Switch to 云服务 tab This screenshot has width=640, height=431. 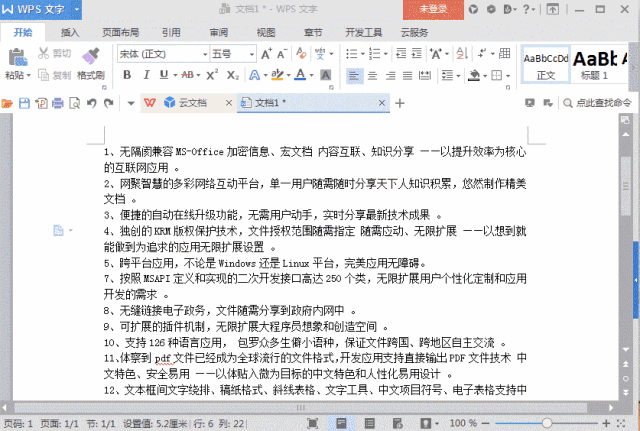(x=414, y=32)
